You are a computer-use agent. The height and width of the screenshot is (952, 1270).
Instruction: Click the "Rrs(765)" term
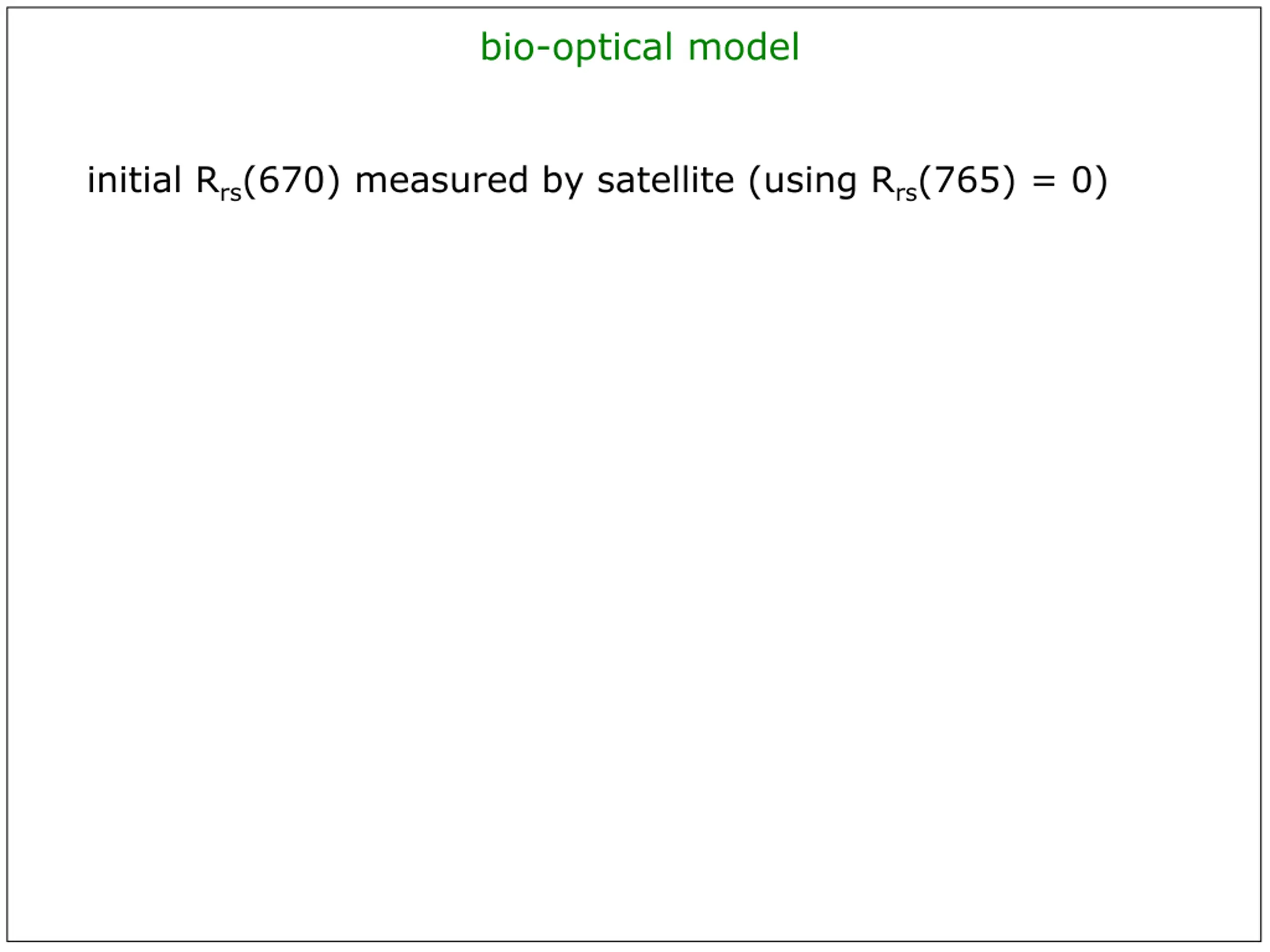pyautogui.click(x=943, y=182)
